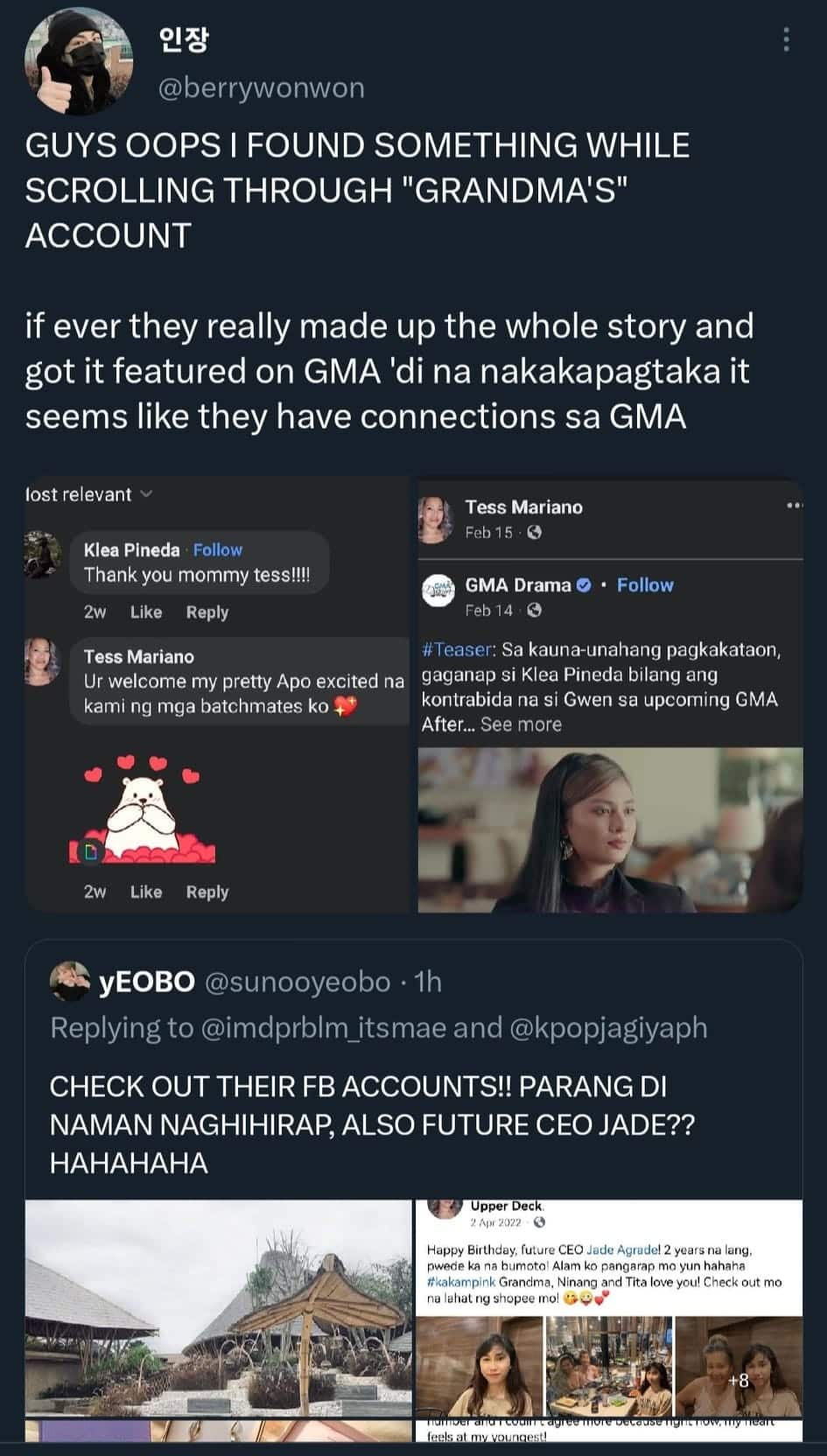Follow the GMA Drama page
Viewport: 827px width, 1456px height.
tap(645, 585)
